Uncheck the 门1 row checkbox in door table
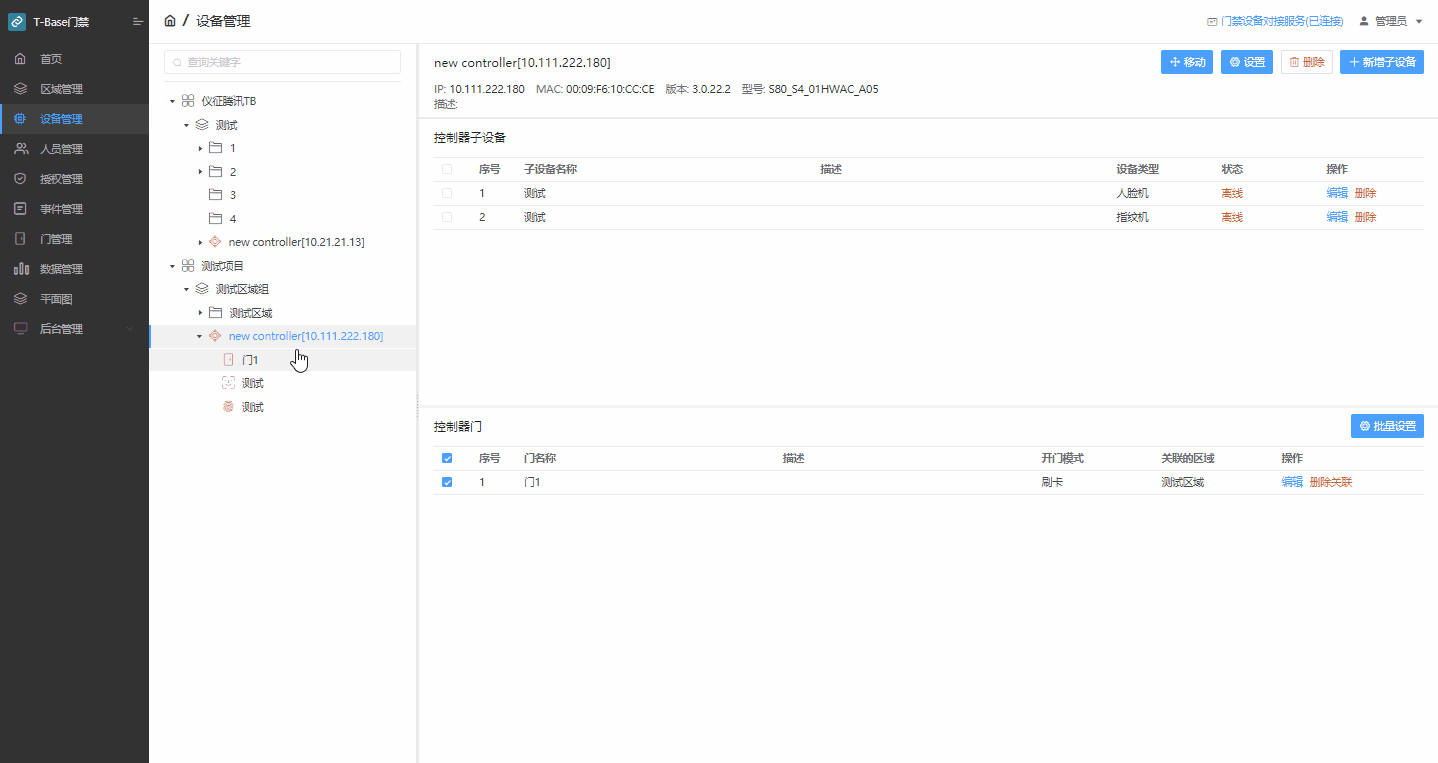Screen dimensions: 1438x763 coord(447,482)
